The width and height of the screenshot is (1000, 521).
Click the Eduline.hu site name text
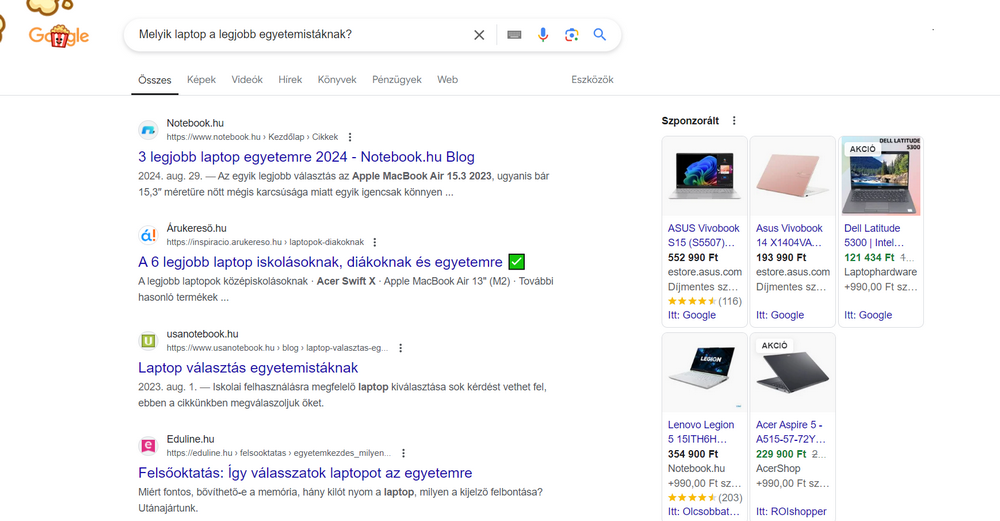(190, 439)
